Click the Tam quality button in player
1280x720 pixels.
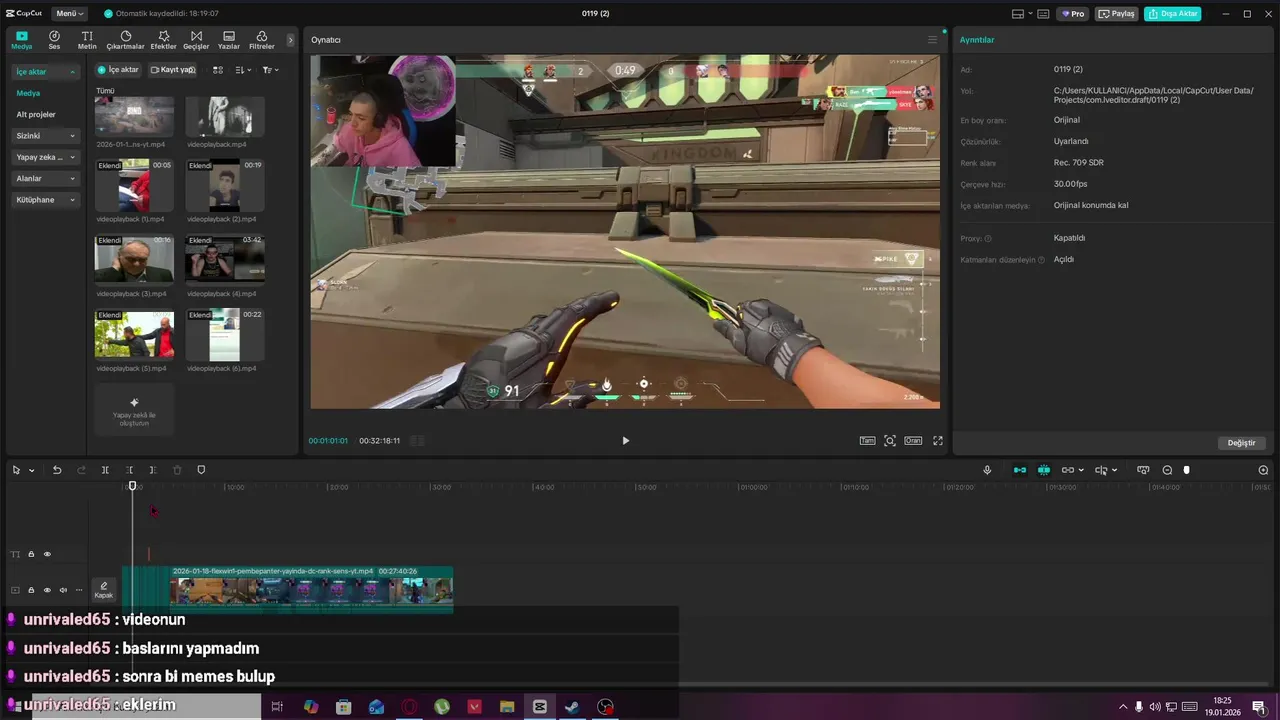pos(867,441)
